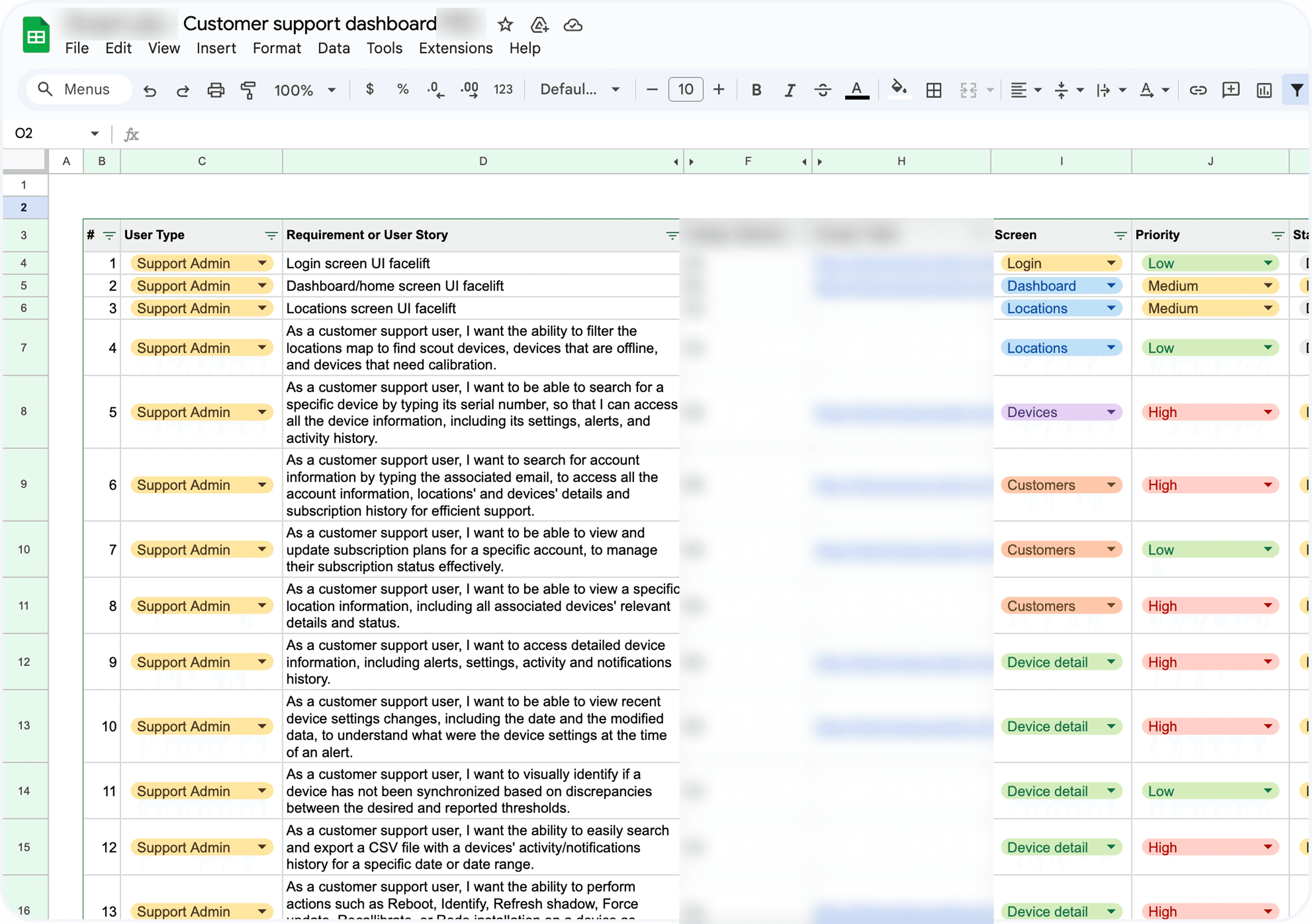Click the font size field showing 10
Image resolution: width=1312 pixels, height=924 pixels.
tap(685, 90)
